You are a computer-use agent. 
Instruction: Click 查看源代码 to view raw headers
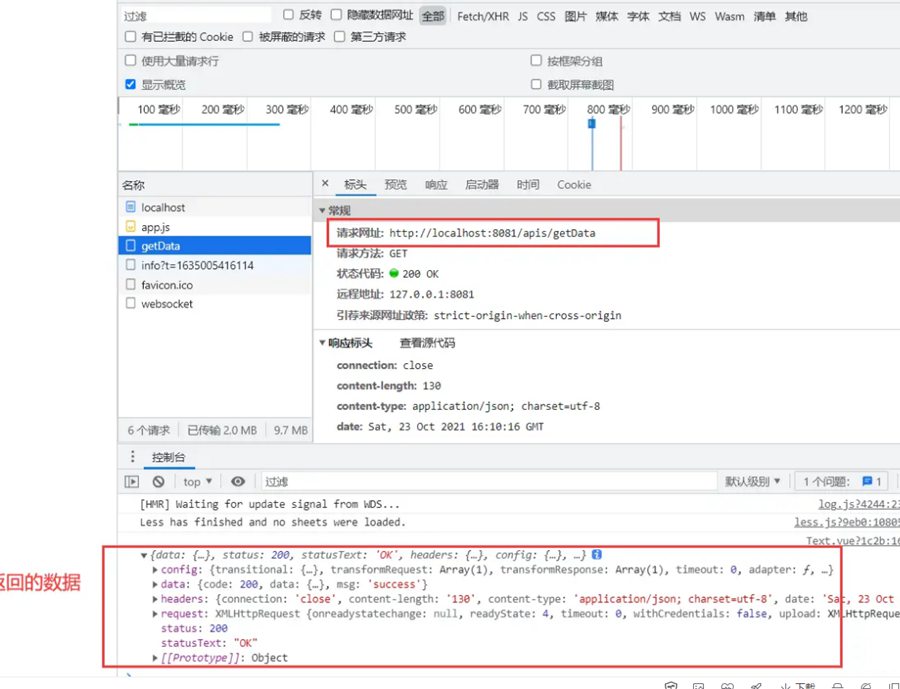tap(427, 343)
